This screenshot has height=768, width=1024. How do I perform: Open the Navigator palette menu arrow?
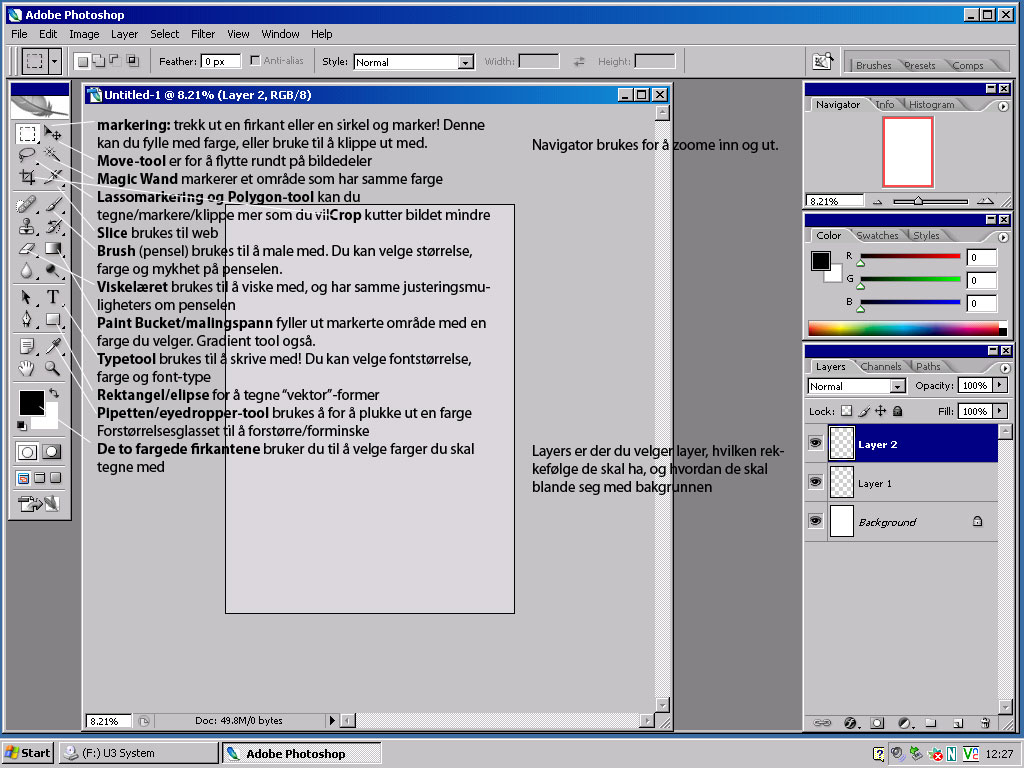click(1004, 106)
